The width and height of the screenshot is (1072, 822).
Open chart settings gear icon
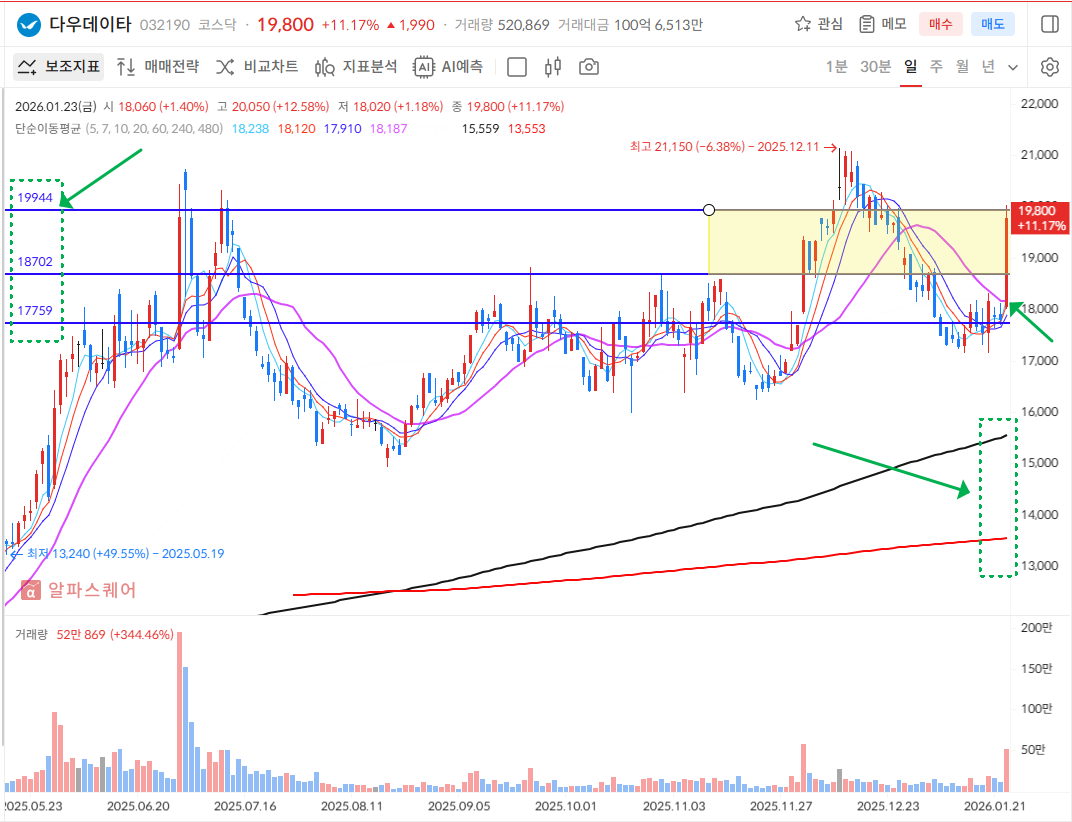pos(1049,67)
